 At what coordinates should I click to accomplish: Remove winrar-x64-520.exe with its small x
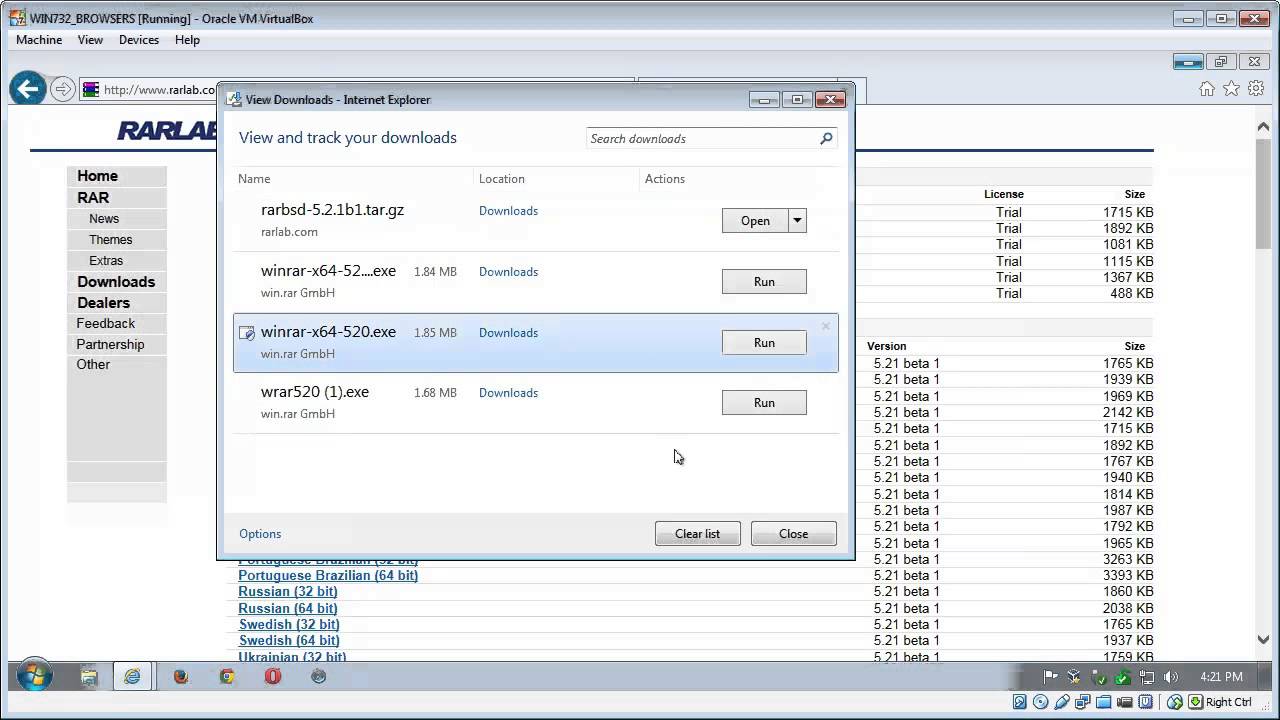826,326
